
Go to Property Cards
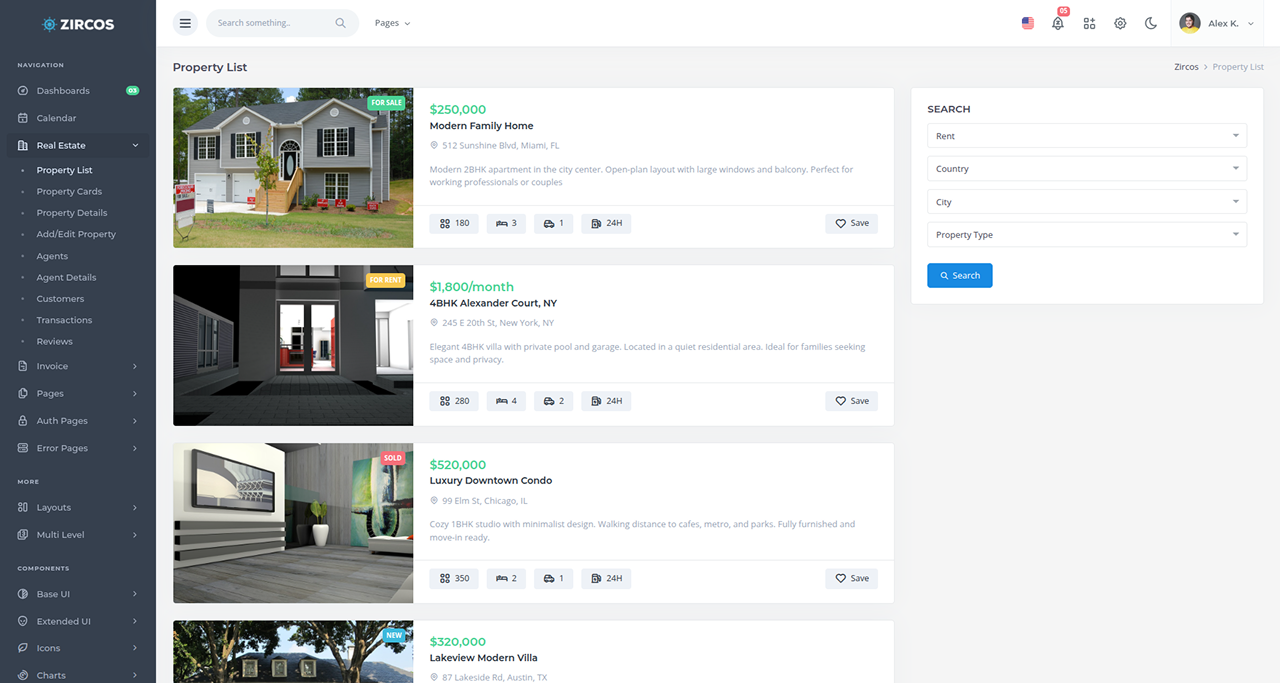(69, 192)
